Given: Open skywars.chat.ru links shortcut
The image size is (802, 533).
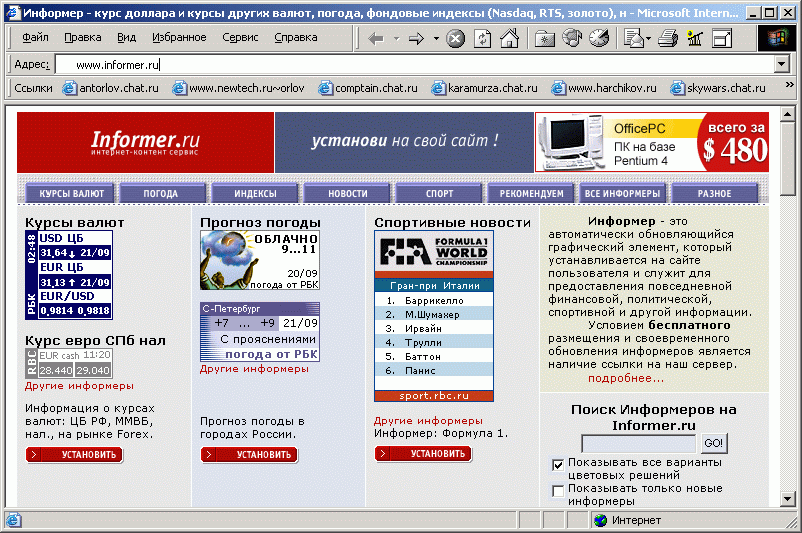Looking at the screenshot, I should [718, 88].
